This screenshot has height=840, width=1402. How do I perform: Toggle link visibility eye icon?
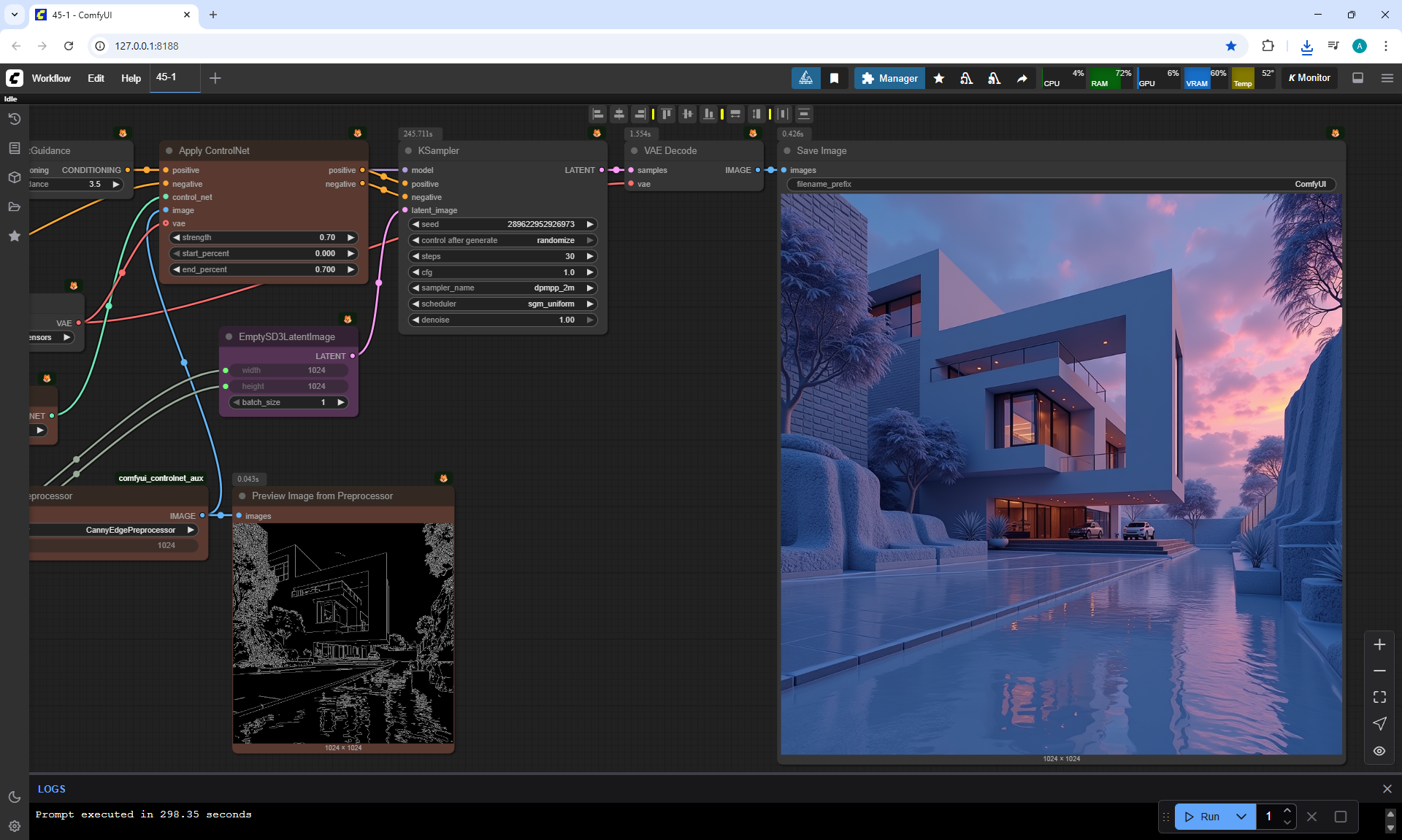1379,750
